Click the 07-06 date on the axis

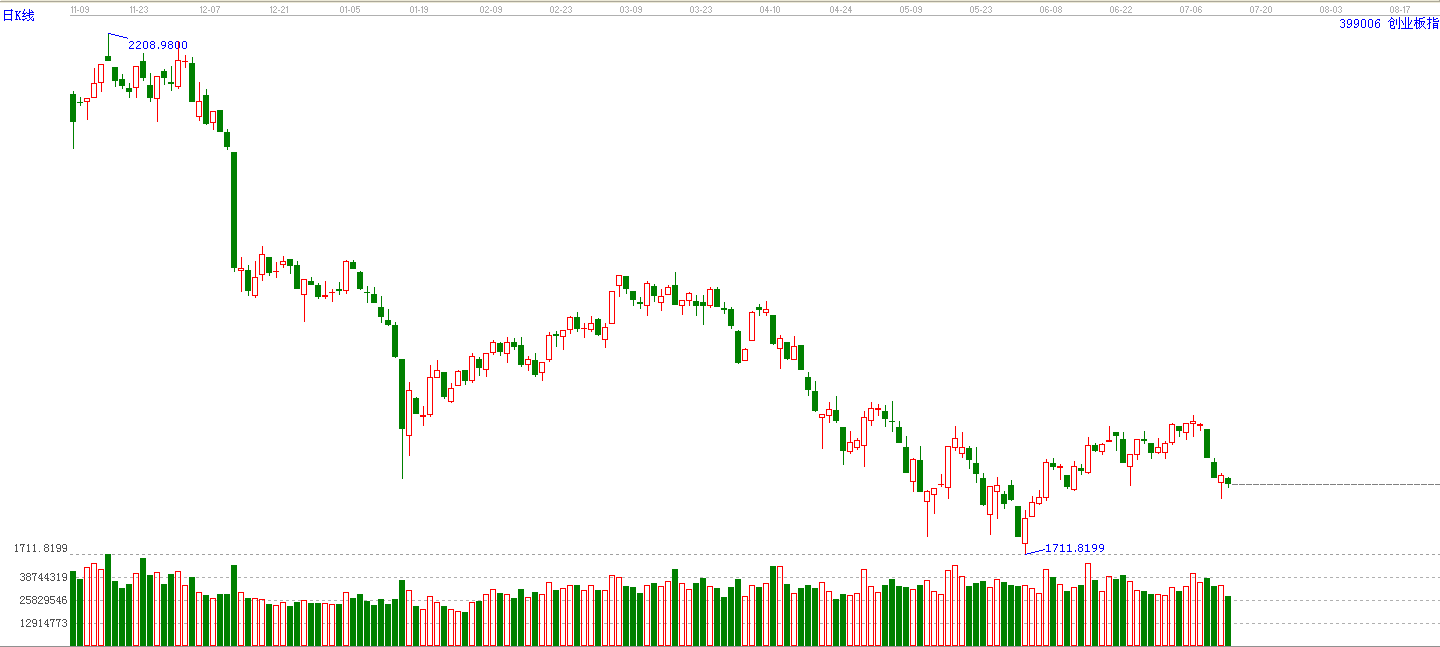[x=1190, y=9]
